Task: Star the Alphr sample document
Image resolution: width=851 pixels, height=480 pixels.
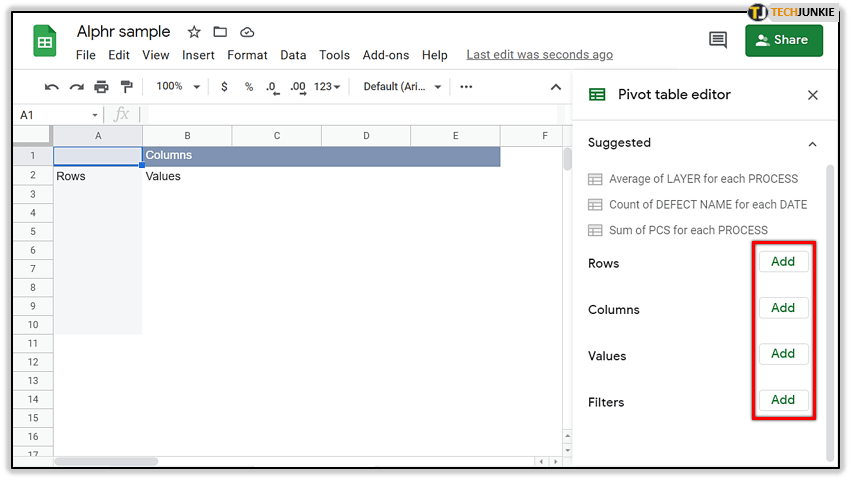Action: (x=194, y=32)
